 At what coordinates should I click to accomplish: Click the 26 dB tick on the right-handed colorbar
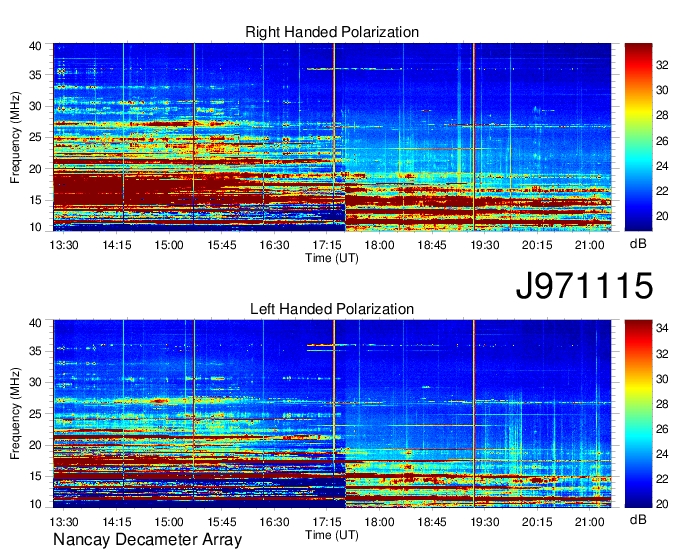(662, 141)
